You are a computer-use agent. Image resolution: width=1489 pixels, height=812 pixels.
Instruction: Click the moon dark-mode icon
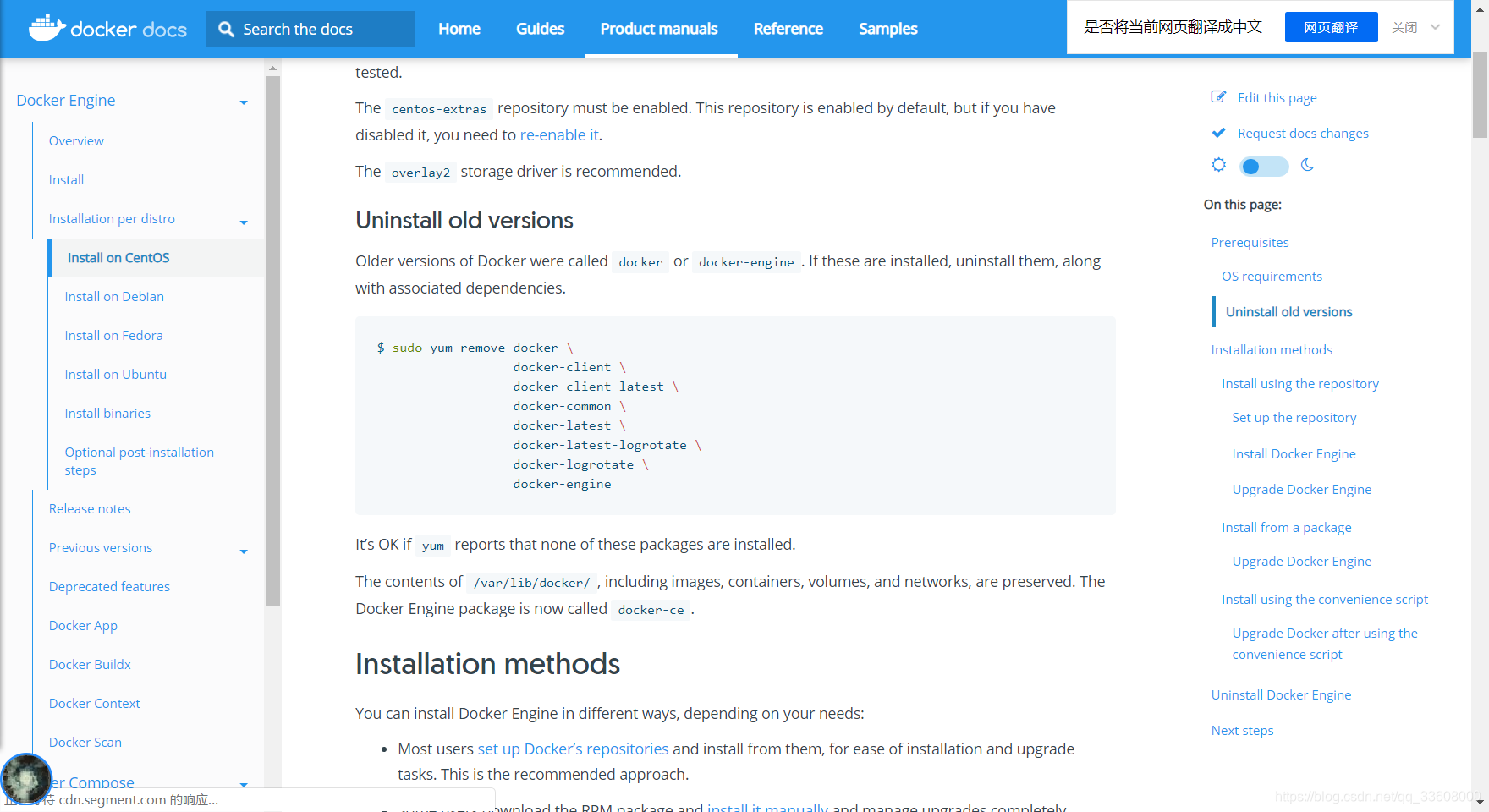tap(1307, 165)
